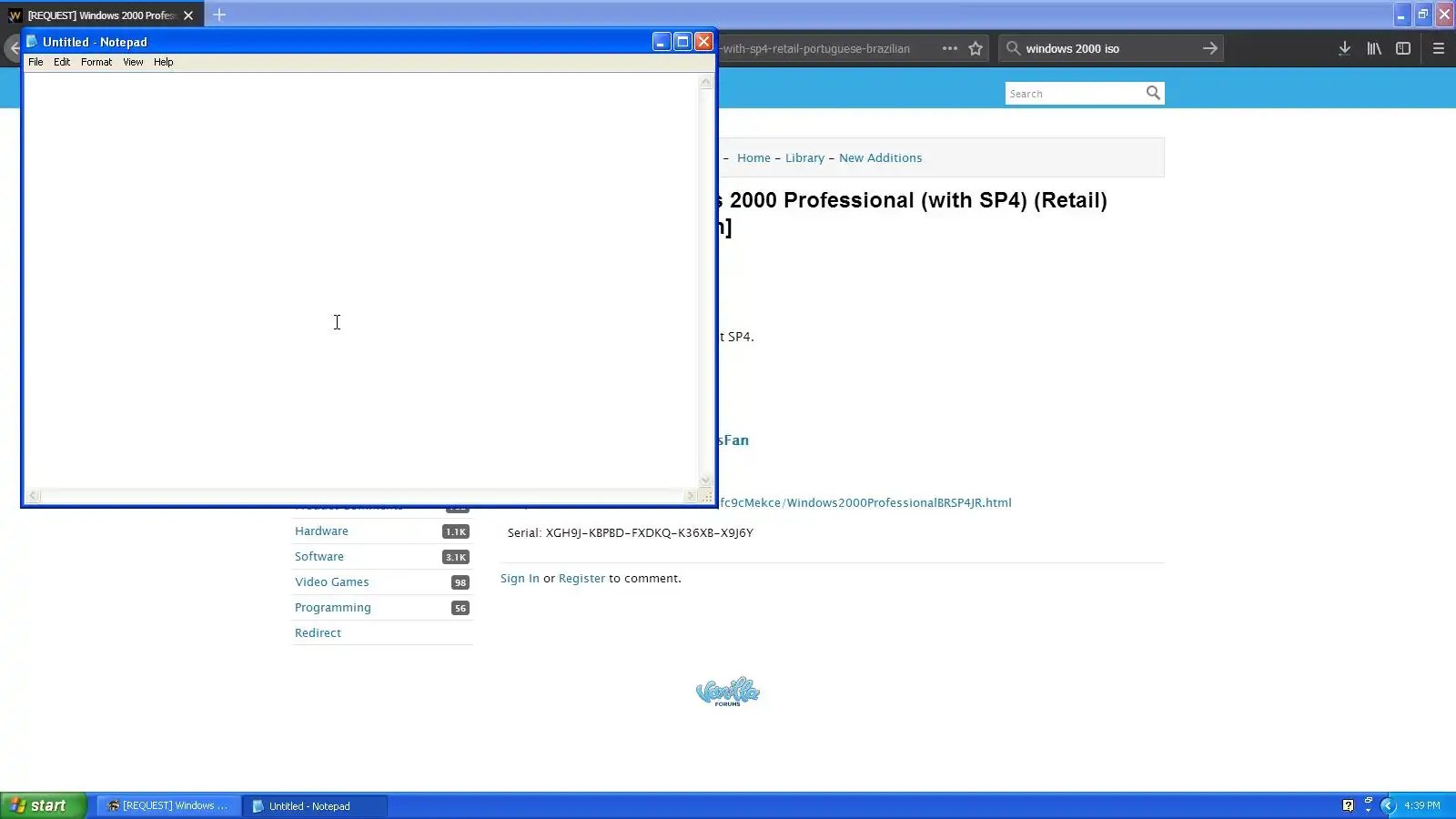Click the 3.1K count badge beside Software

(x=456, y=557)
